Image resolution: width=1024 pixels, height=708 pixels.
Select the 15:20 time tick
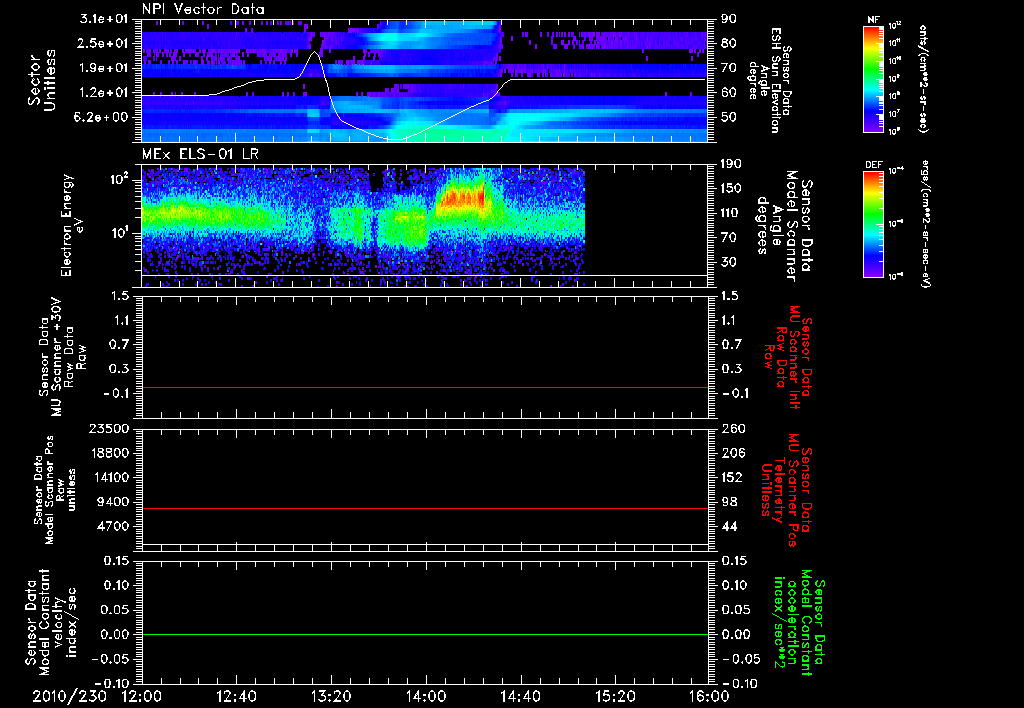click(615, 696)
